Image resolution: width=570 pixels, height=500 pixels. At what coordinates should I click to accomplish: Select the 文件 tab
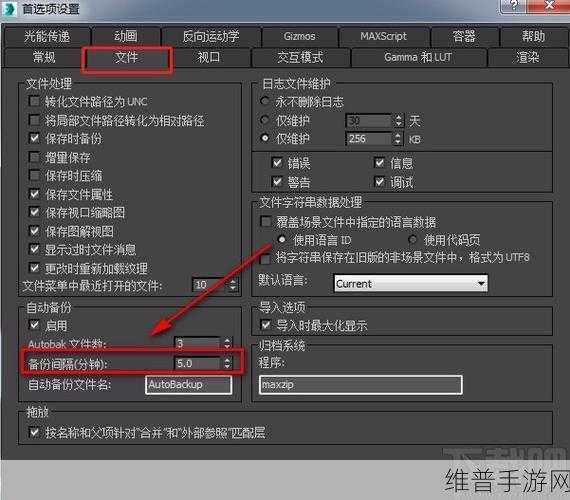tap(127, 57)
